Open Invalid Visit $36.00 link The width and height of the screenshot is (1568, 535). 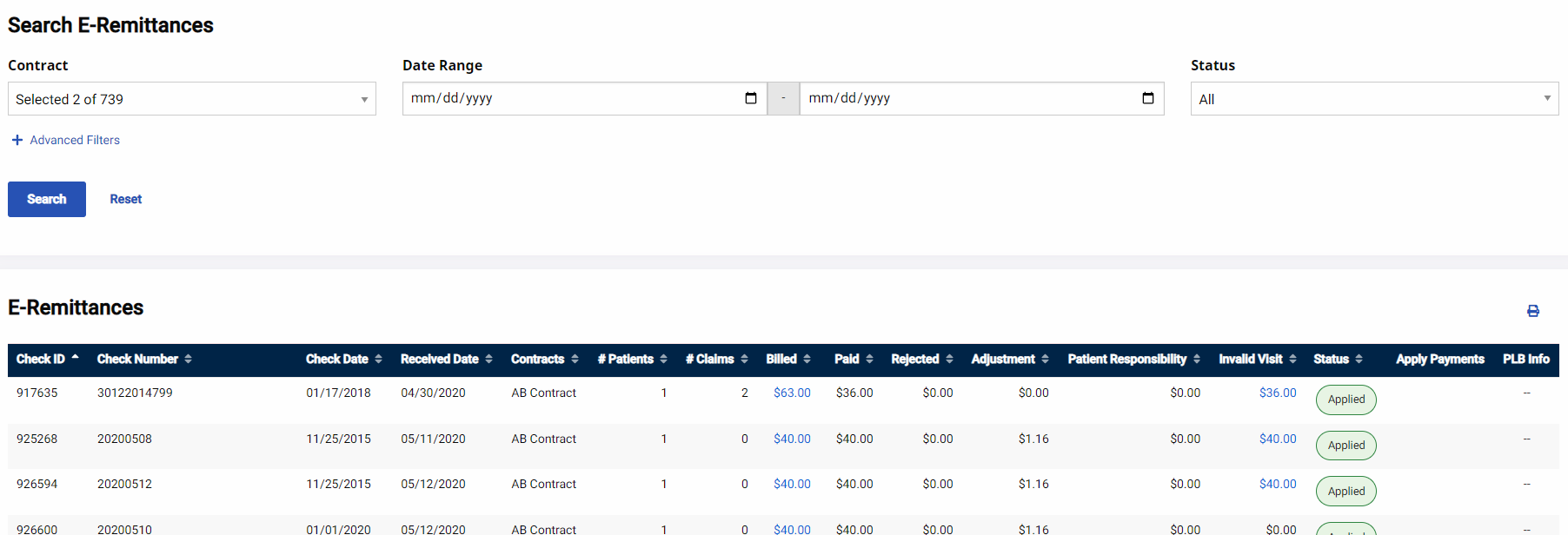click(x=1277, y=393)
